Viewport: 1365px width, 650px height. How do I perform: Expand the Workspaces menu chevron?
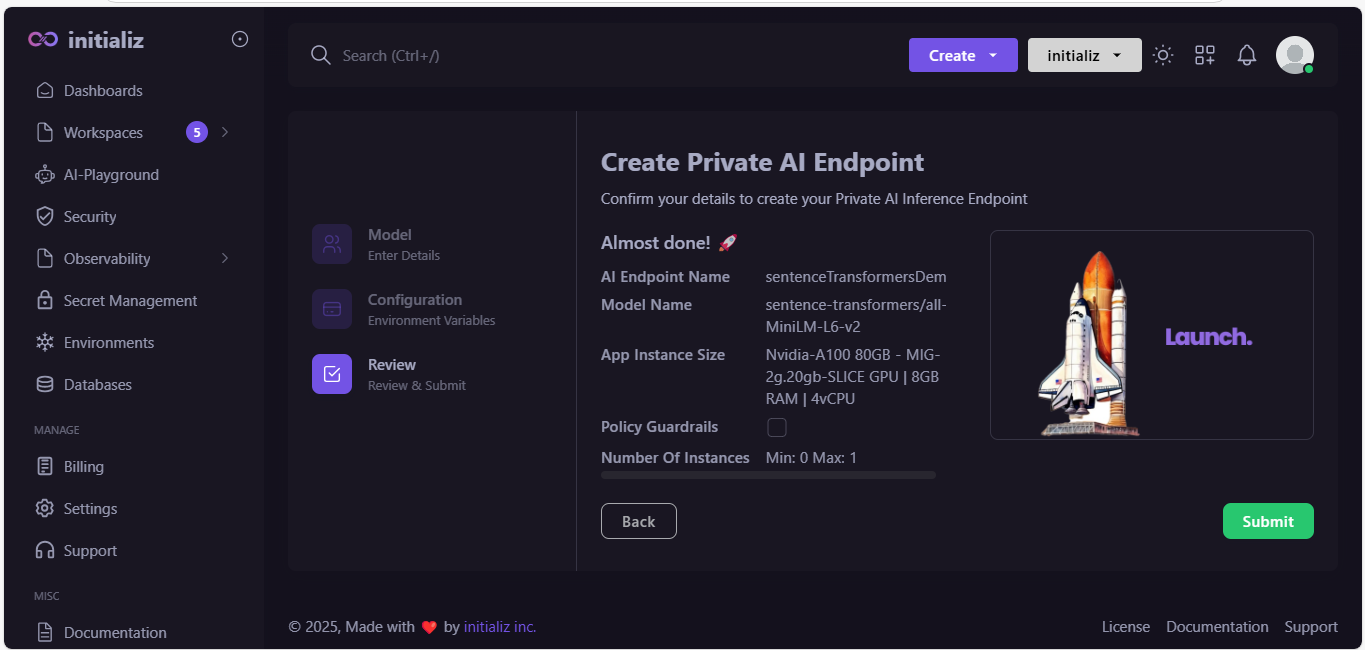(x=225, y=132)
